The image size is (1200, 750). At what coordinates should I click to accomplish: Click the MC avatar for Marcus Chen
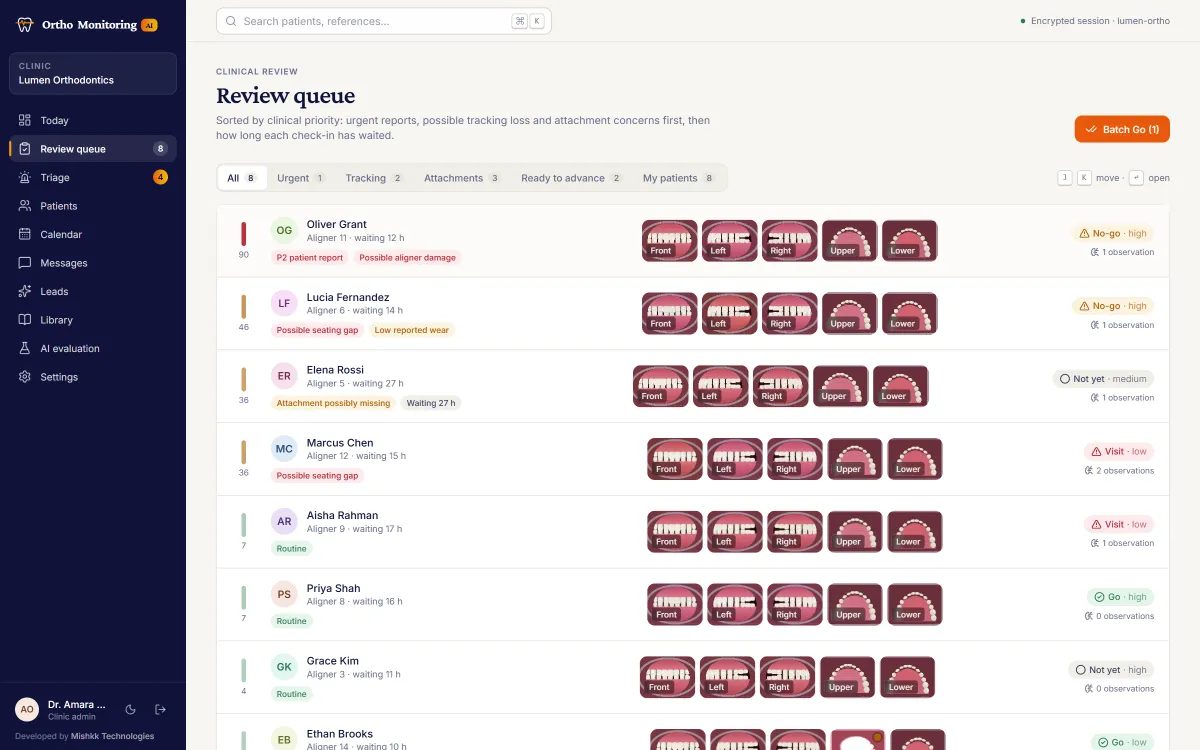284,449
